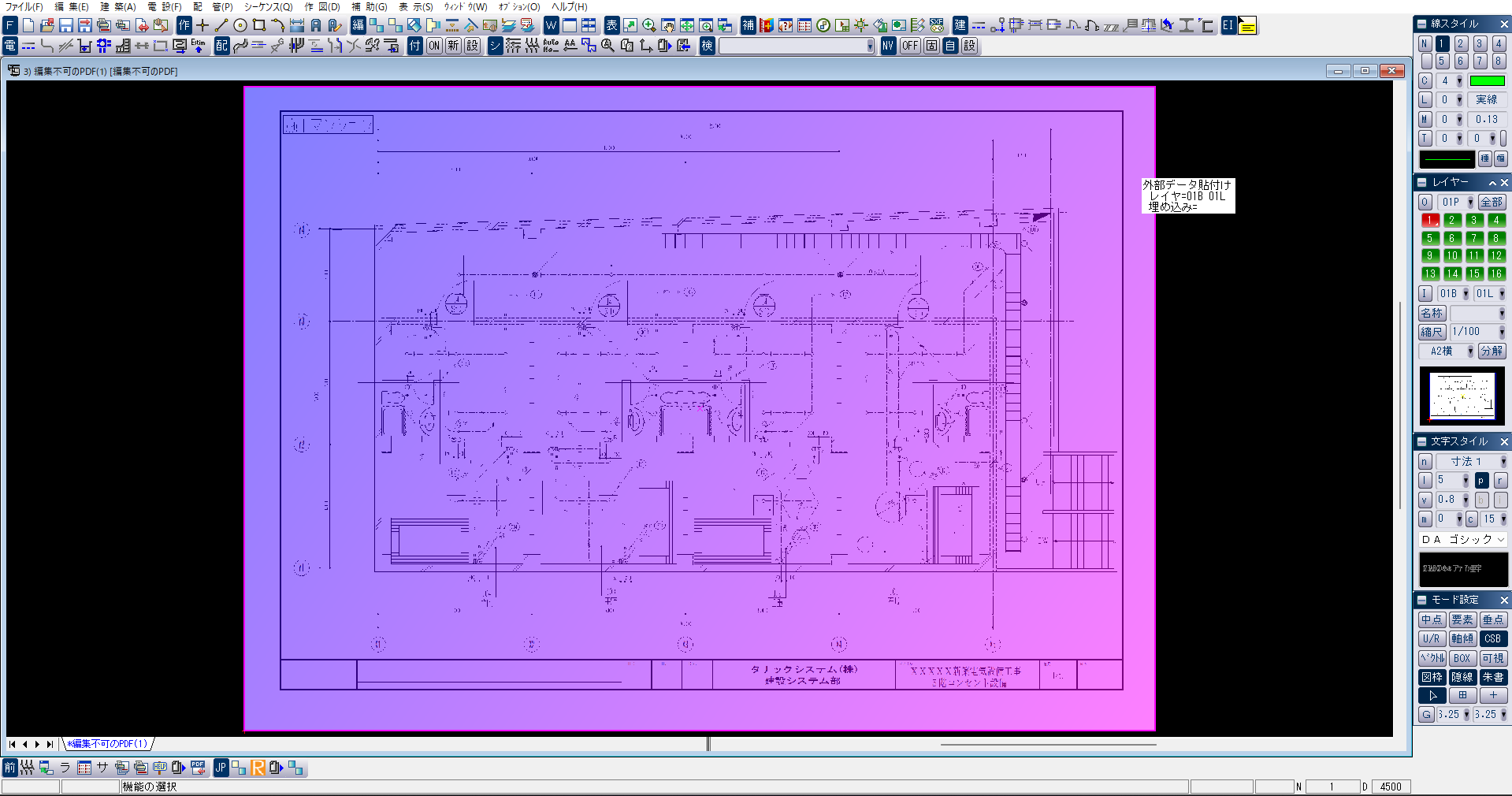
Task: Open the A2横 paper size dropdown
Action: point(1469,352)
